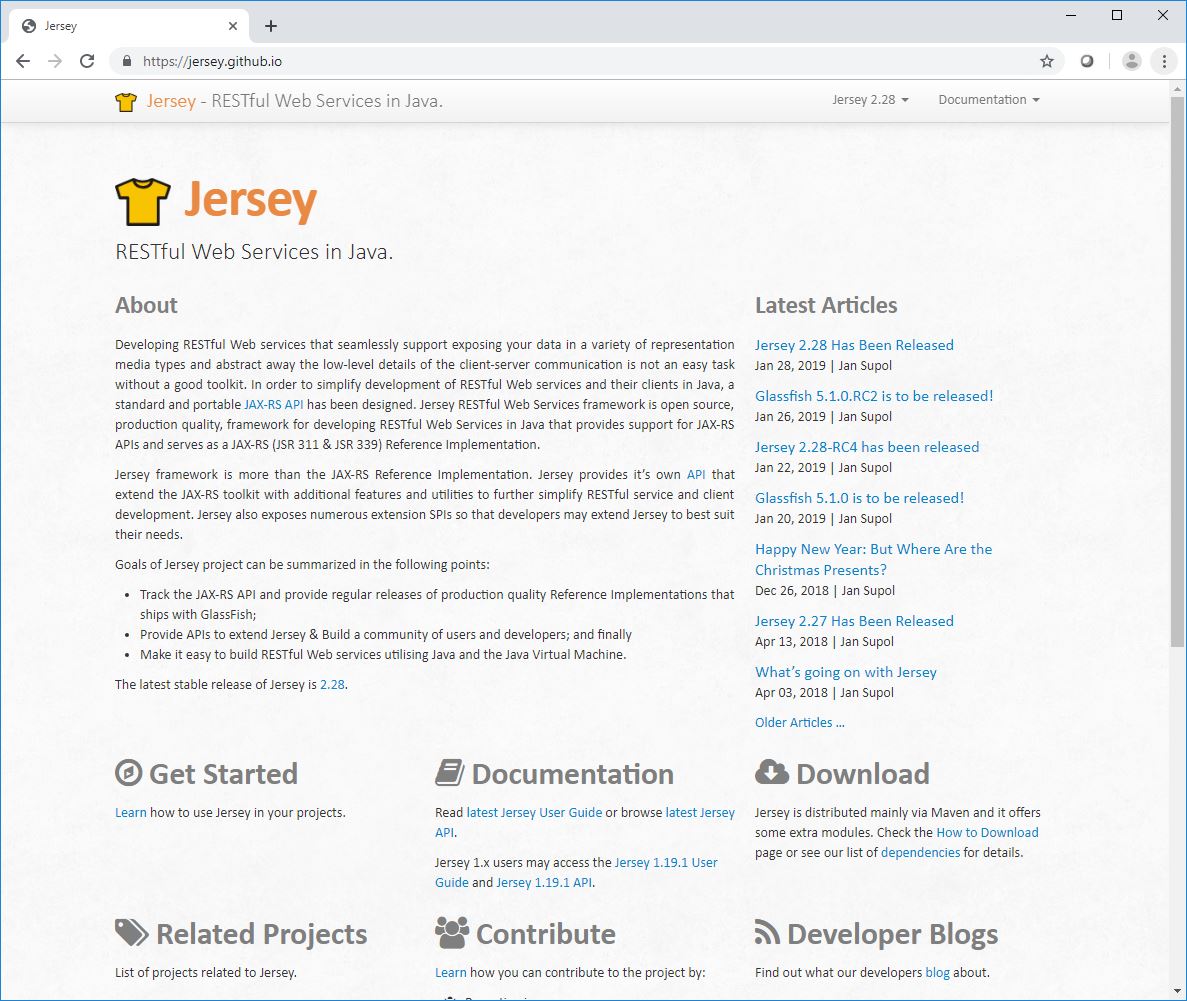Click the vertical scrollbar thumb
Viewport: 1187px width, 1001px height.
click(1177, 371)
